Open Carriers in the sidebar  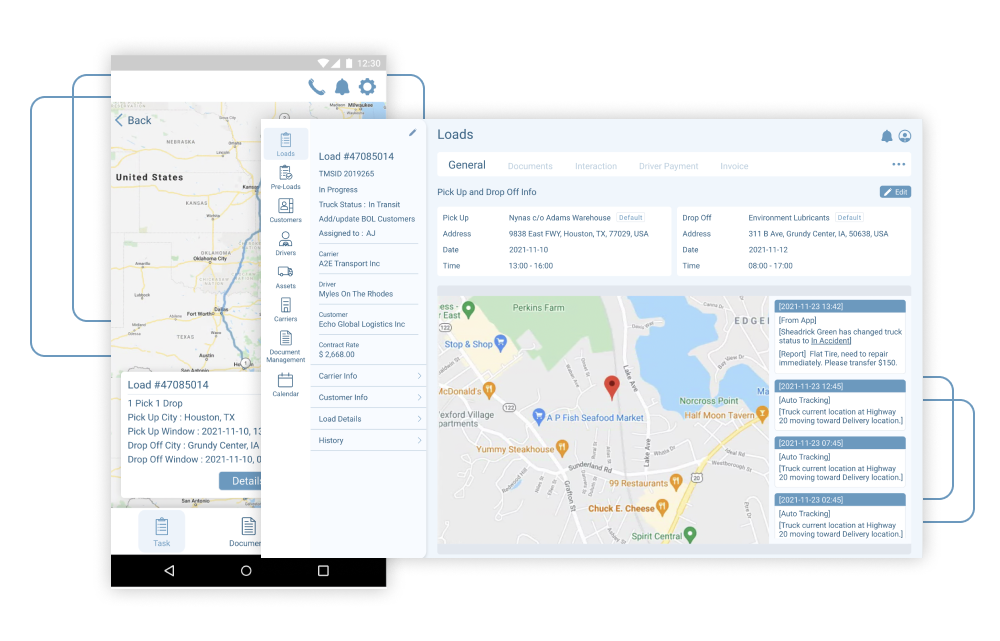[286, 310]
